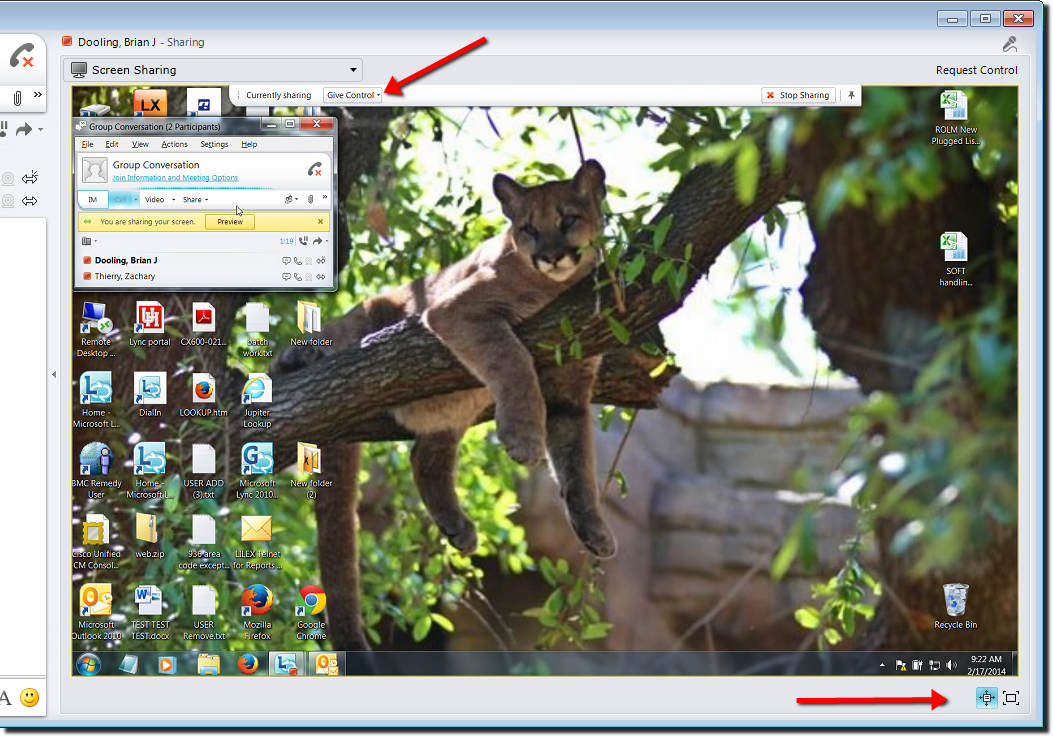Select the fit-to-window view icon
The image size is (1053, 736).
pyautogui.click(x=986, y=698)
